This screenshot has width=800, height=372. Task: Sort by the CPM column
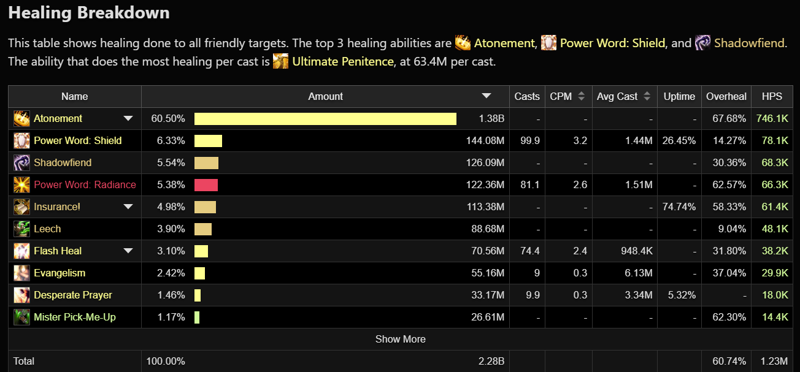[x=567, y=96]
